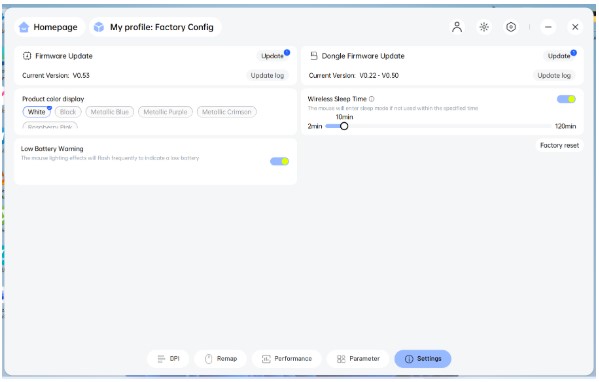Open My profile: Factory Config
The width and height of the screenshot is (599, 382).
[155, 27]
